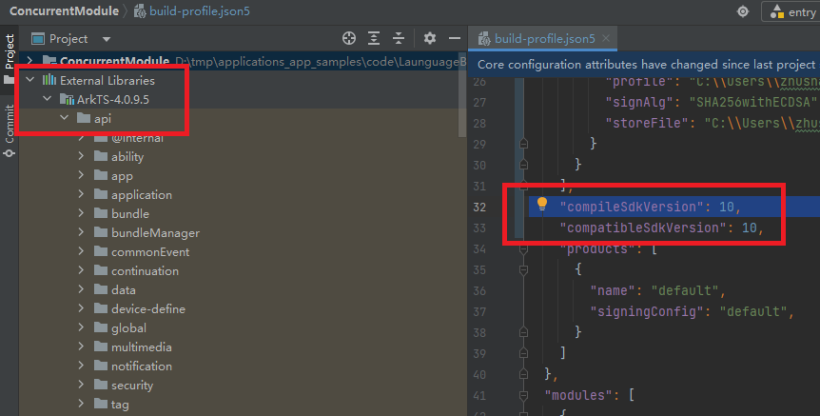Click the build-profile.json5 tab file icon
820x416 pixels.
coord(484,38)
